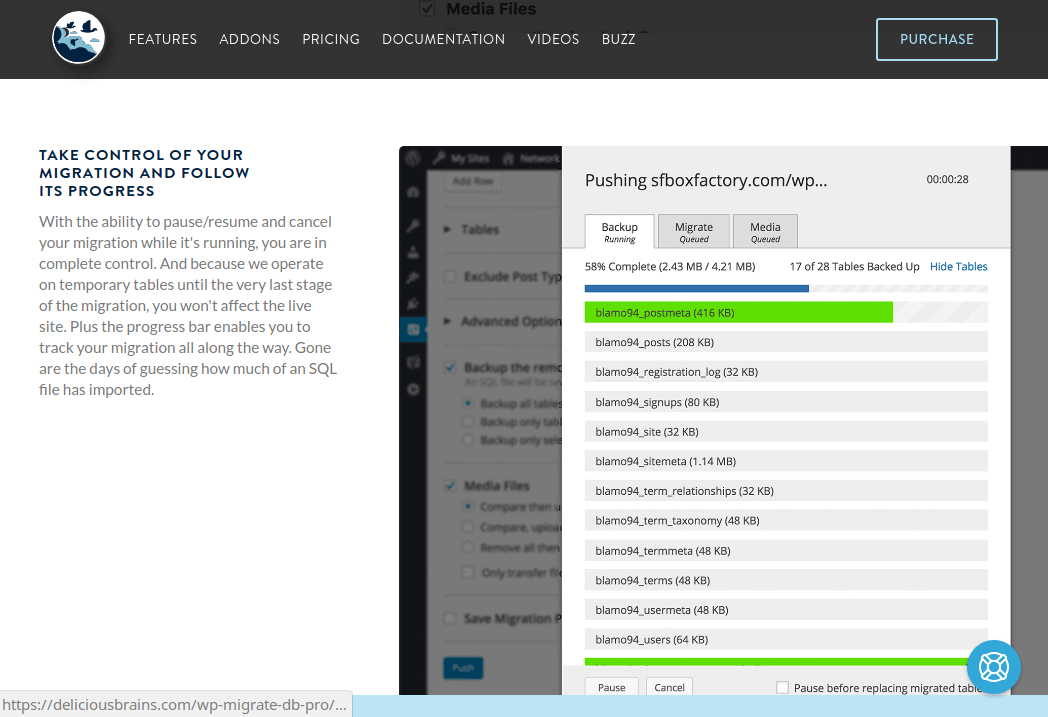Click the 00:00:28 elapsed timer
The image size is (1048, 717).
[x=947, y=179]
